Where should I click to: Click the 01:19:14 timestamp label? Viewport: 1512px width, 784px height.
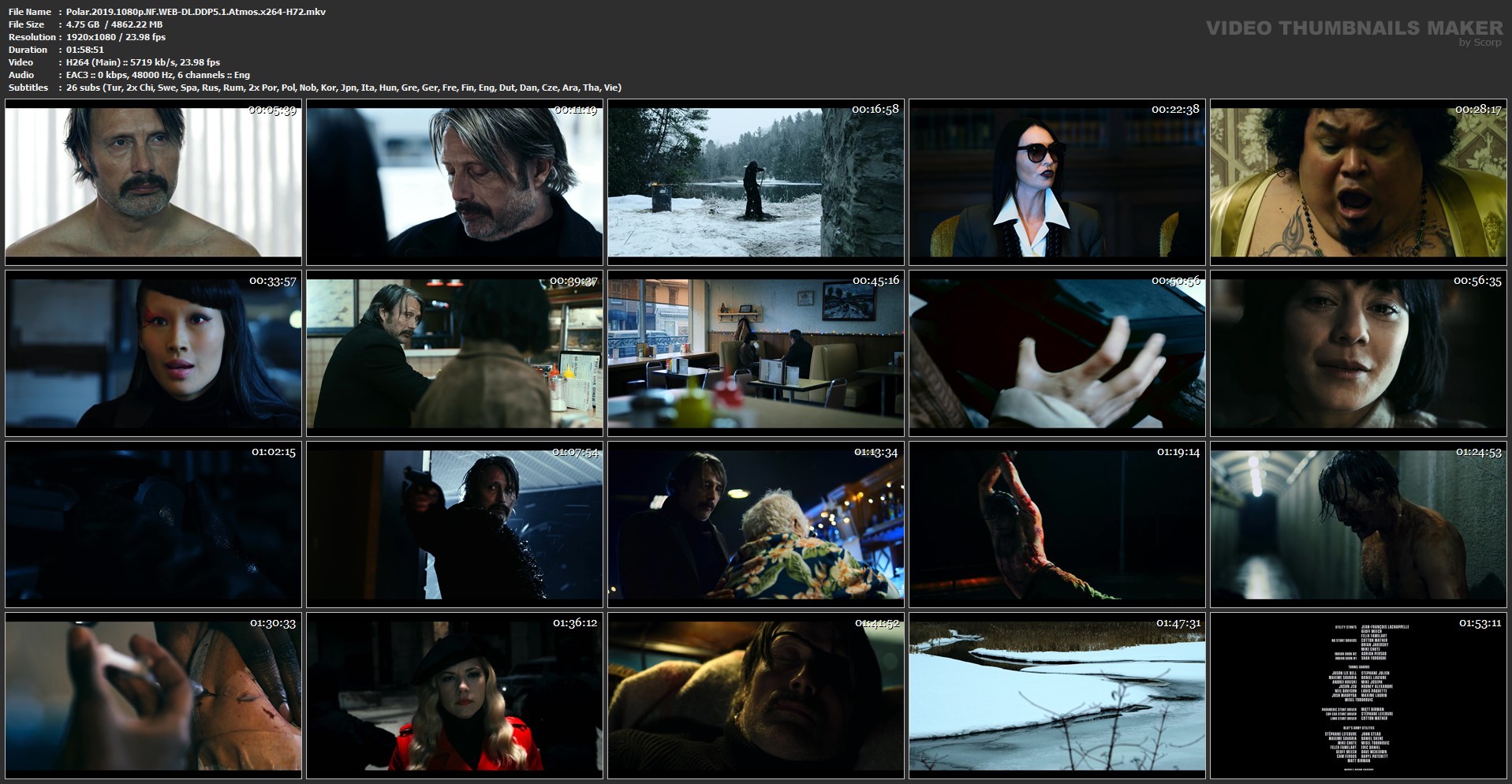(1178, 452)
